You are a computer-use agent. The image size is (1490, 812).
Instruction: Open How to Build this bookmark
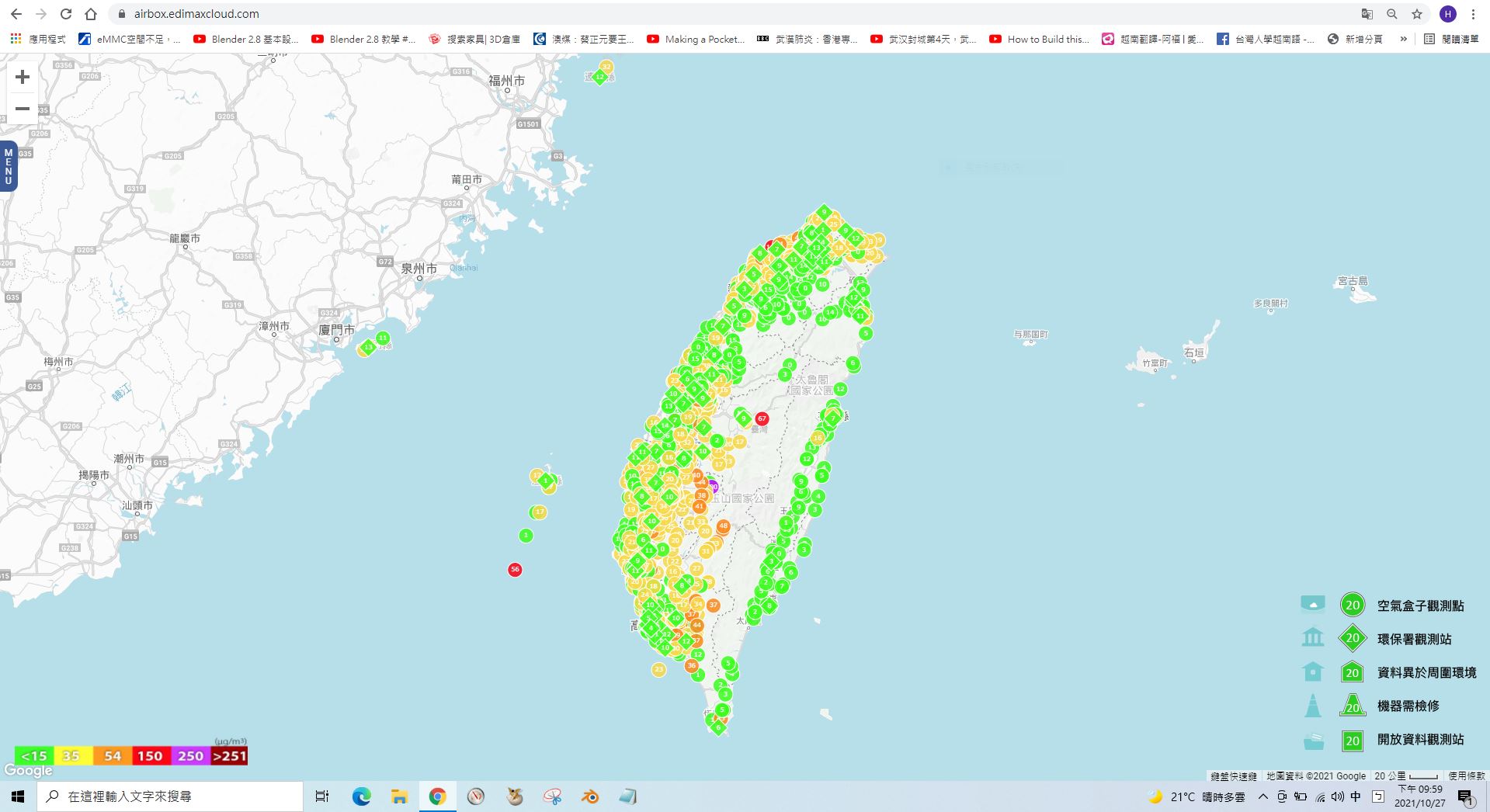[1040, 39]
